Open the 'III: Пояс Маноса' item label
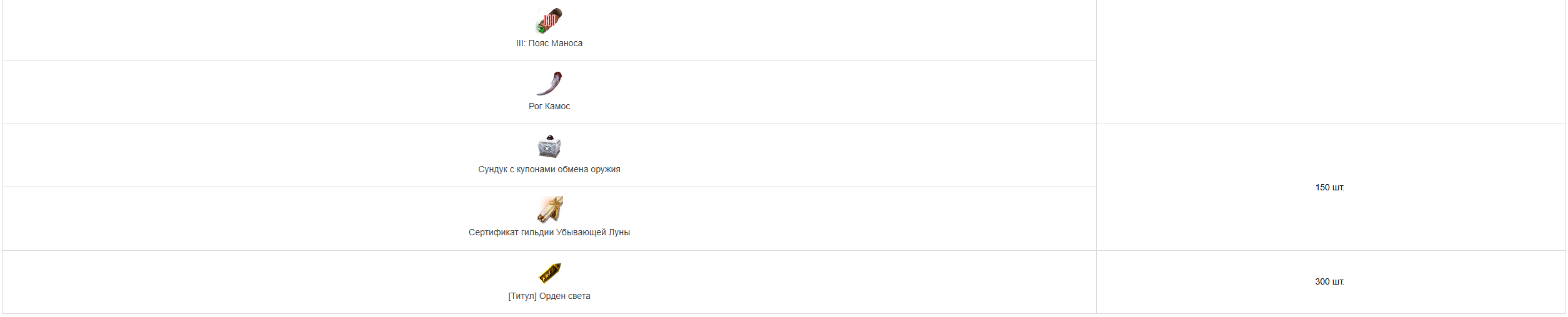Viewport: 1568px width, 317px height. click(x=549, y=43)
